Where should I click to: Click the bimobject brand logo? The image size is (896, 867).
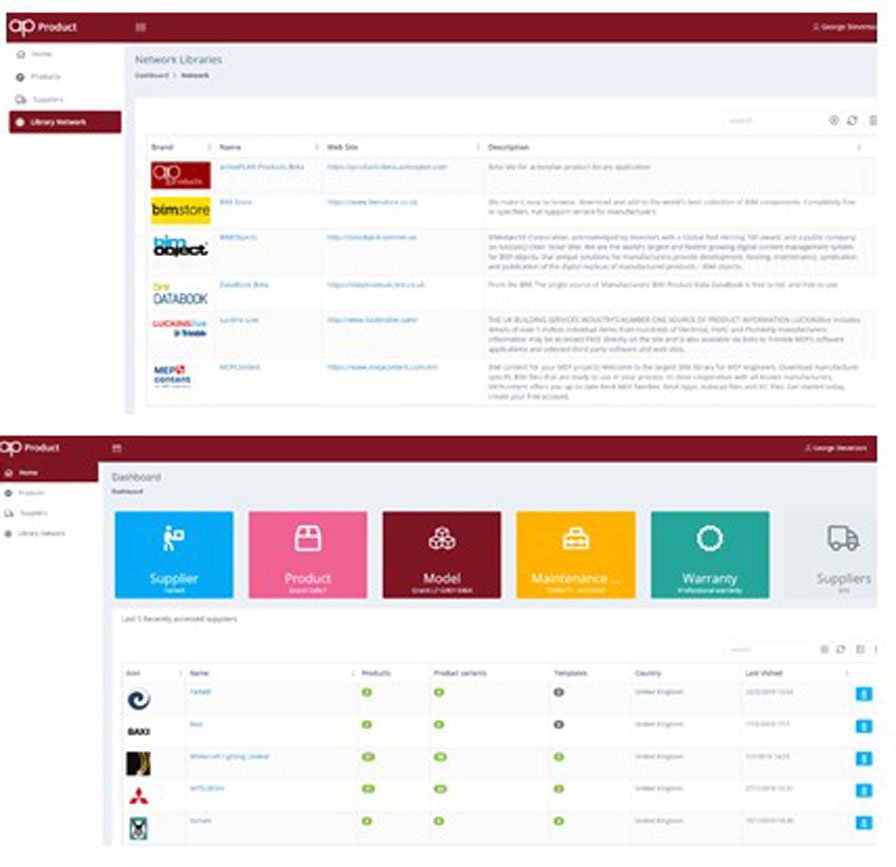181,246
